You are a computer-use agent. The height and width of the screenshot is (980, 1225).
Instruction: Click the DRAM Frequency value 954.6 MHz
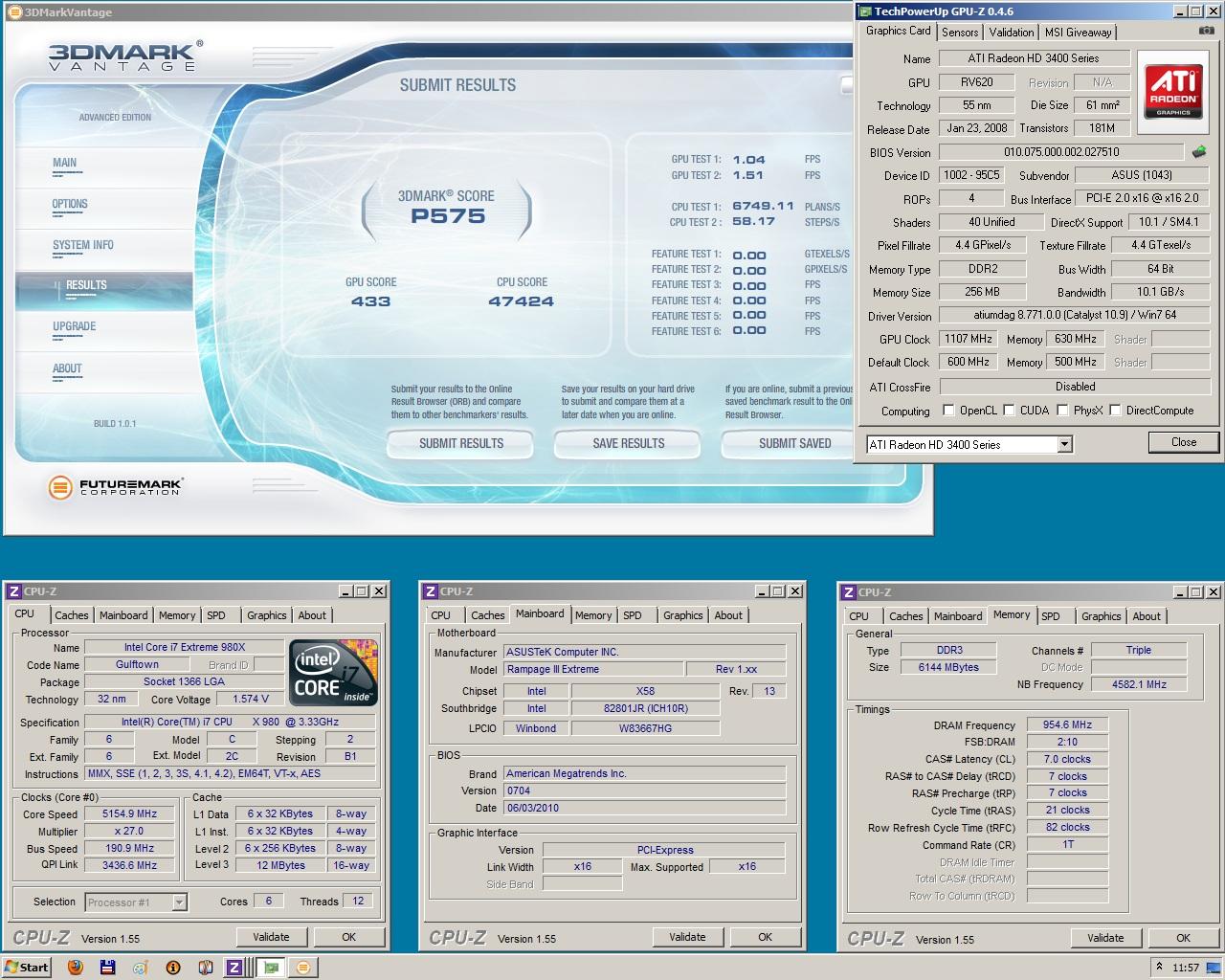1067,725
